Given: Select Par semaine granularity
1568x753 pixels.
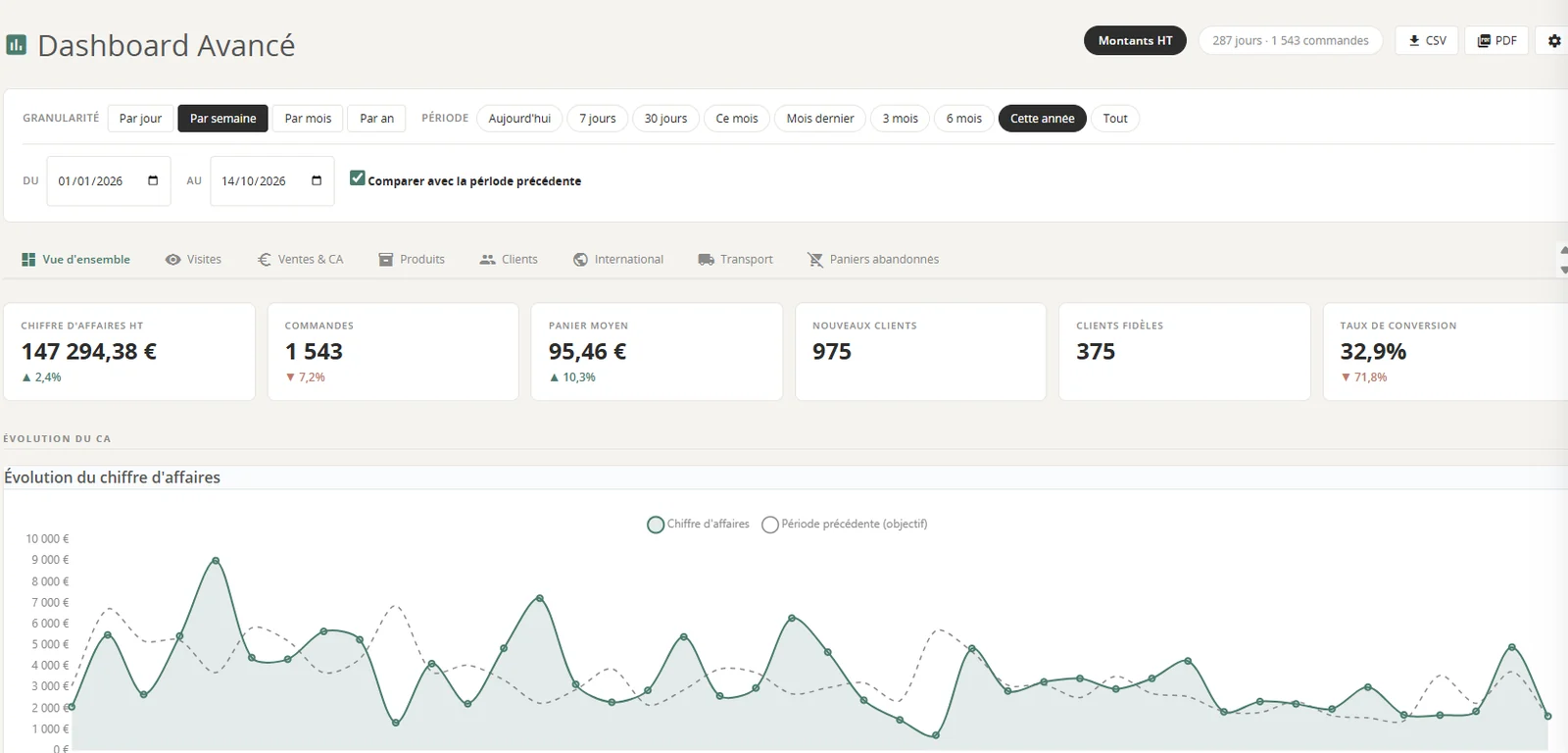Looking at the screenshot, I should [222, 119].
